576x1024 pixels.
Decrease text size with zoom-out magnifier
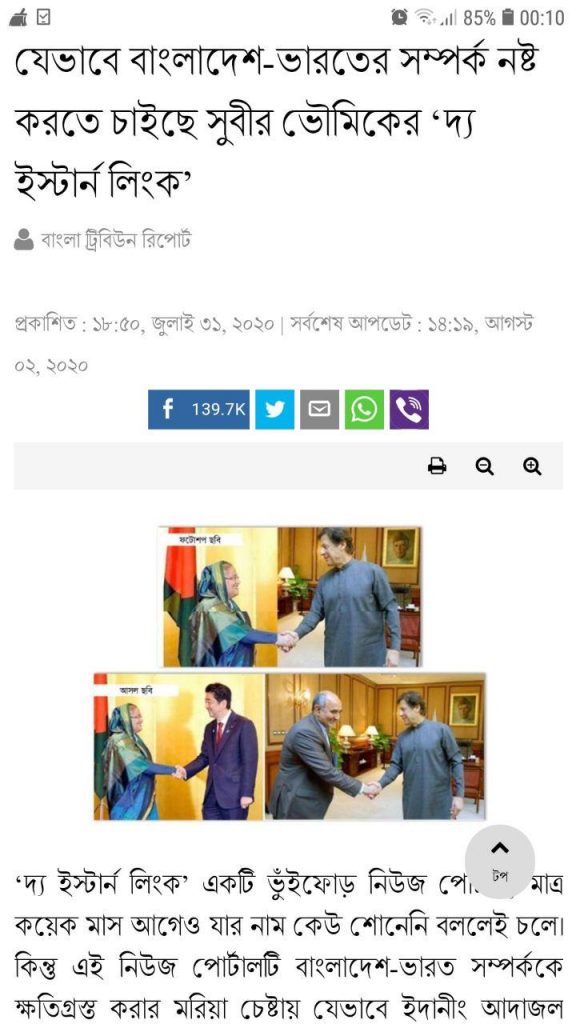[x=485, y=466]
